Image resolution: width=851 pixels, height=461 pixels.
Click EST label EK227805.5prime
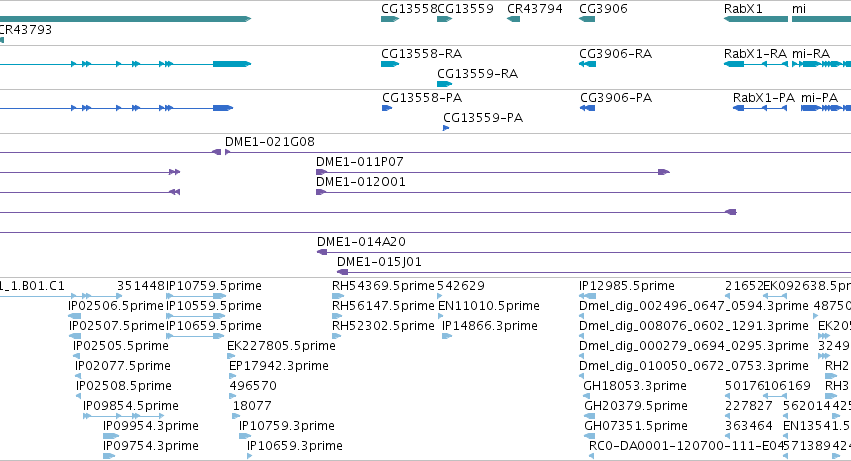click(x=281, y=346)
